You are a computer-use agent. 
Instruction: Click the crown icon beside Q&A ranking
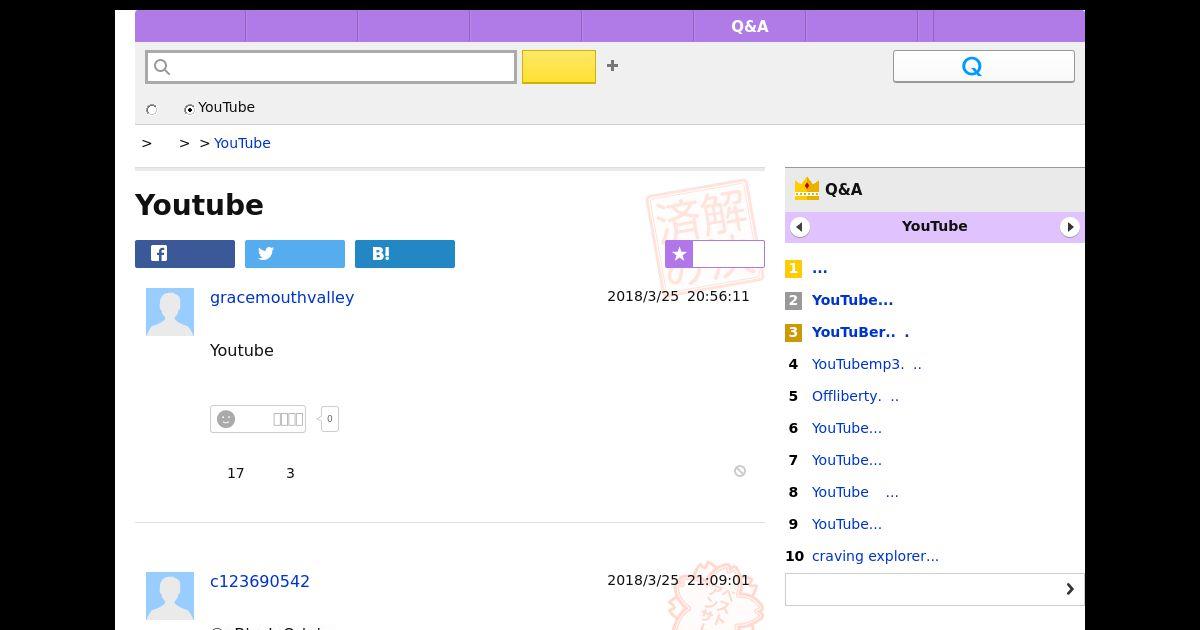pos(806,189)
